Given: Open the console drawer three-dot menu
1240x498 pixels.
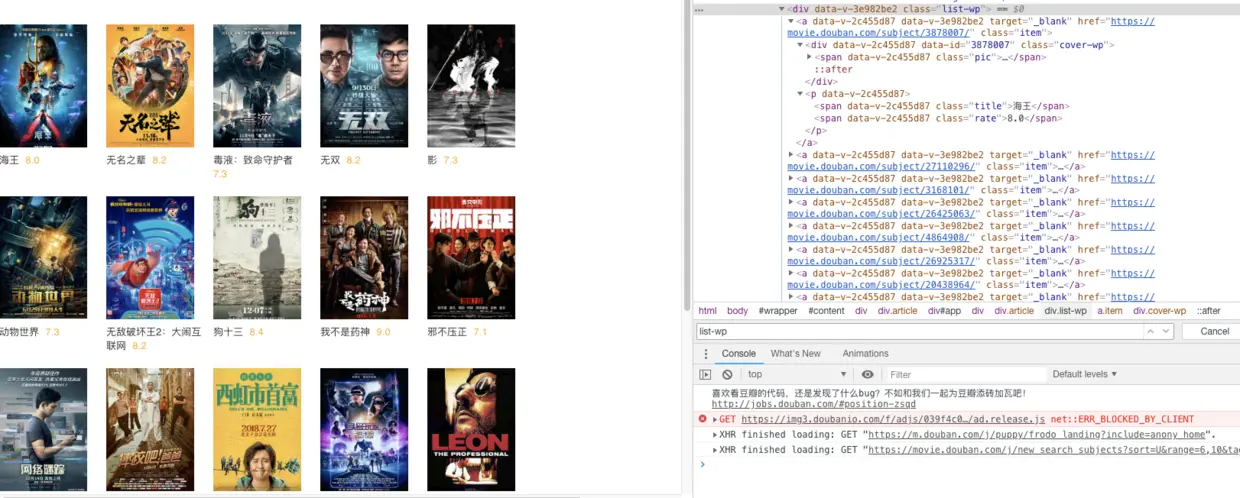Looking at the screenshot, I should click(706, 354).
